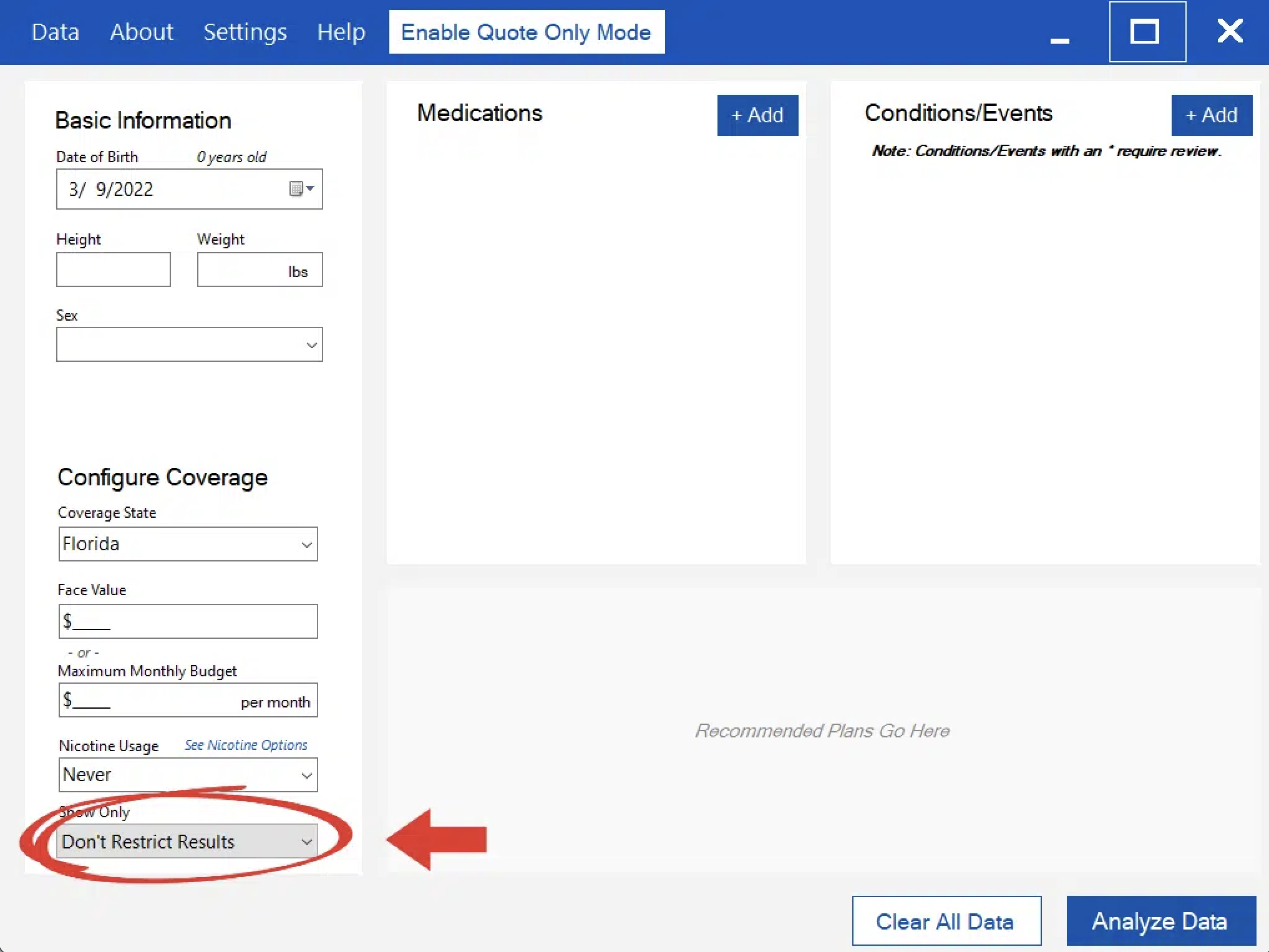This screenshot has width=1269, height=952.
Task: Expand the Sex dropdown
Action: (x=189, y=344)
